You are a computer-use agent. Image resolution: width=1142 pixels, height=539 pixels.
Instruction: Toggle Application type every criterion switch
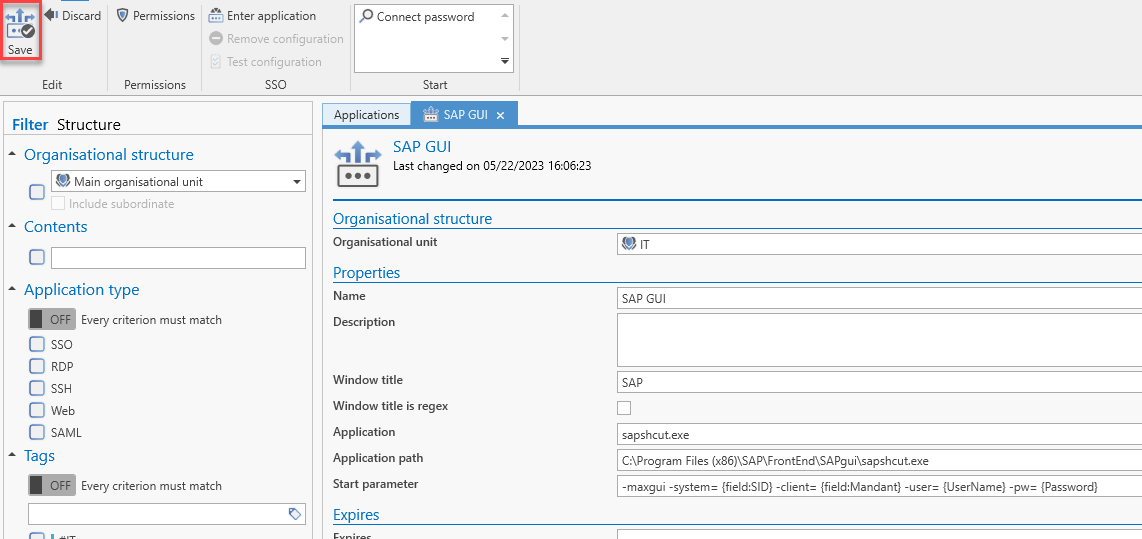click(52, 319)
